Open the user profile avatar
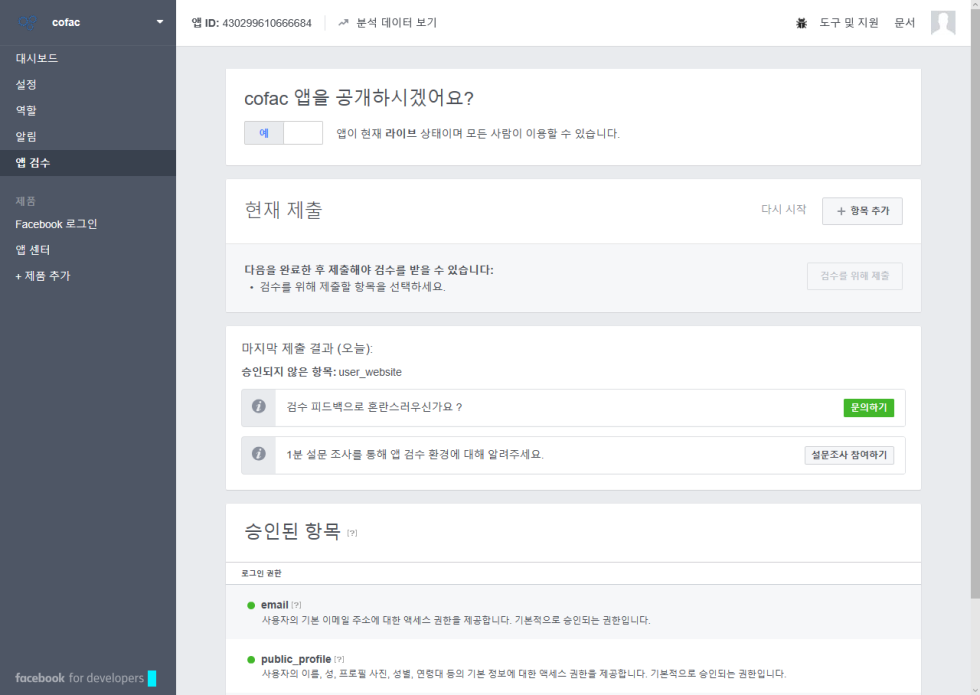This screenshot has width=980, height=695. point(942,23)
